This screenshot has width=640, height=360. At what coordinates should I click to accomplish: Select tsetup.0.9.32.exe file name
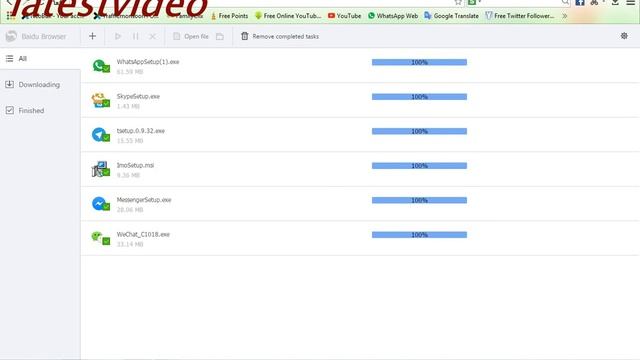140,131
